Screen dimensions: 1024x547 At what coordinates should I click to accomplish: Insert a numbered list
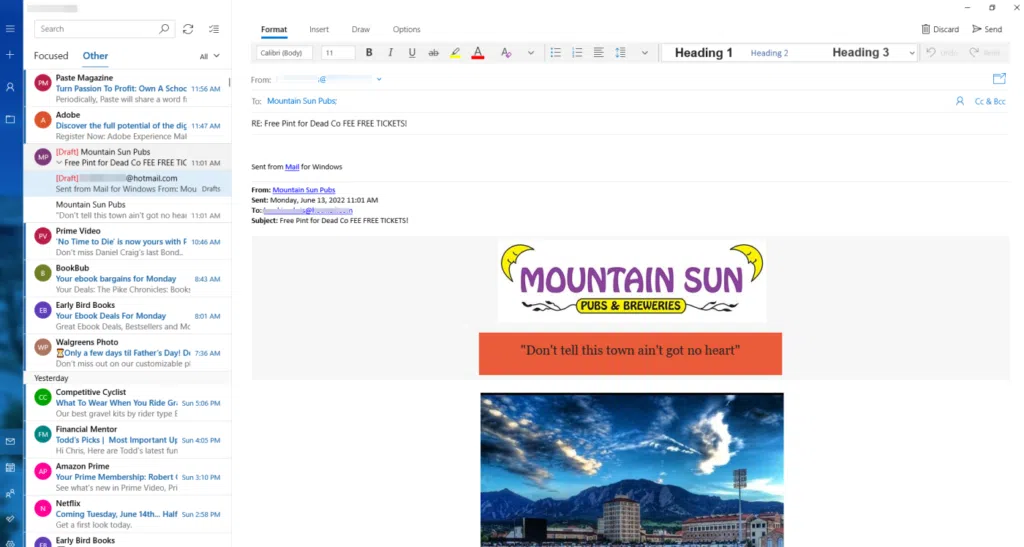(577, 53)
